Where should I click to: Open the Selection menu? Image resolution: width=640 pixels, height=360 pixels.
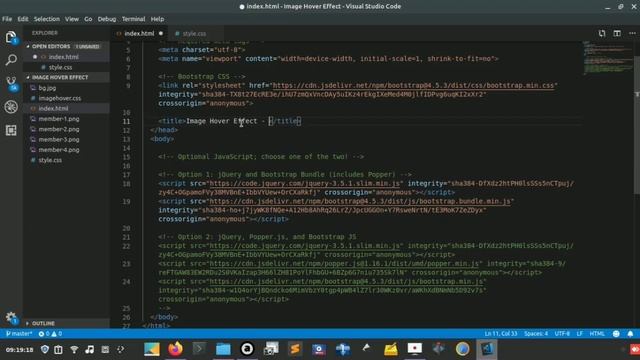coord(47,19)
